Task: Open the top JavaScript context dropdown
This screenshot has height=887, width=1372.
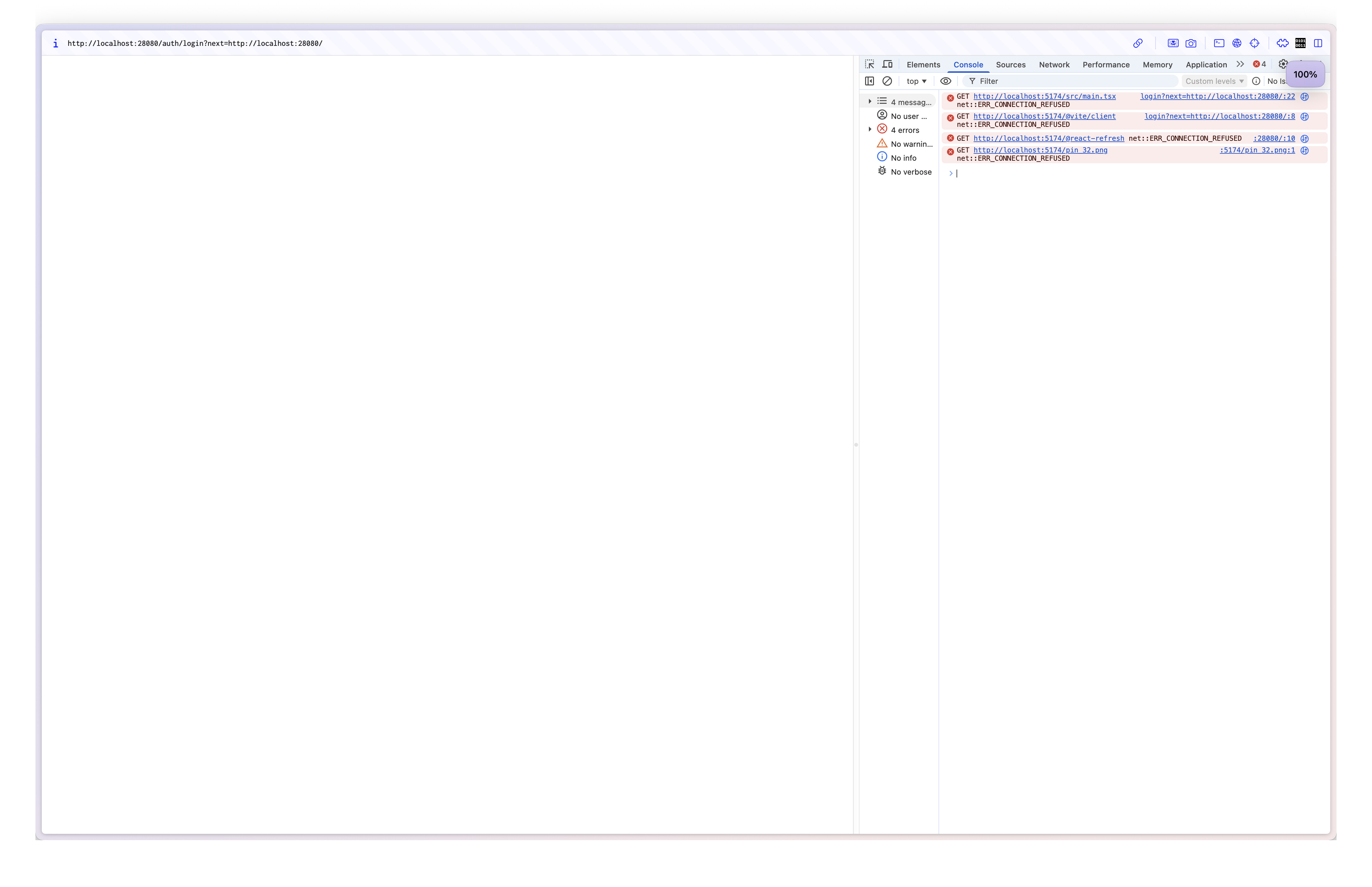Action: pos(916,81)
